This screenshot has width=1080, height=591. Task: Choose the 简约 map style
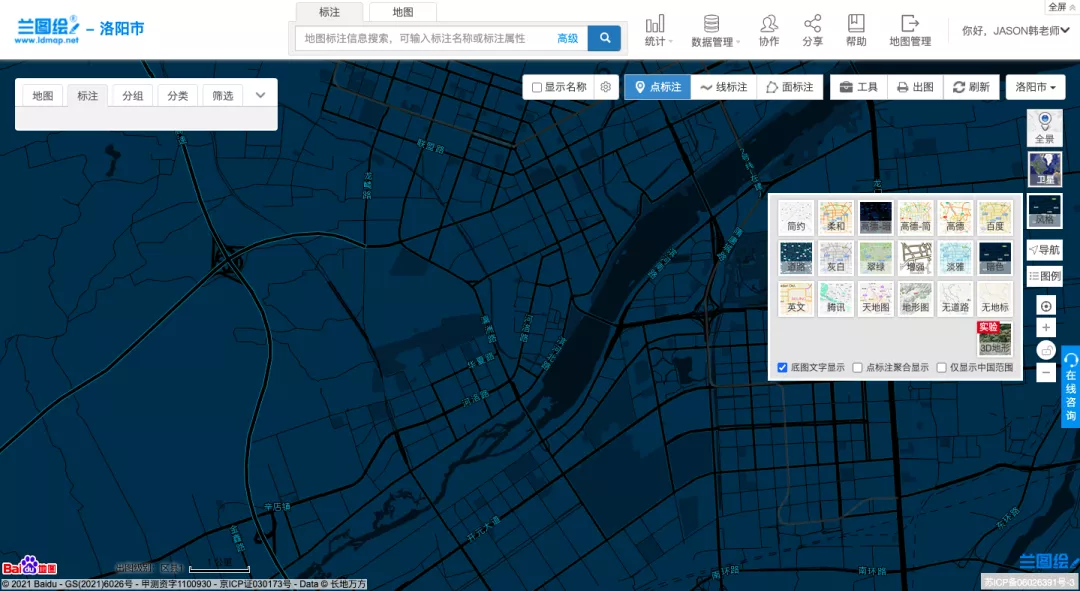[x=796, y=217]
